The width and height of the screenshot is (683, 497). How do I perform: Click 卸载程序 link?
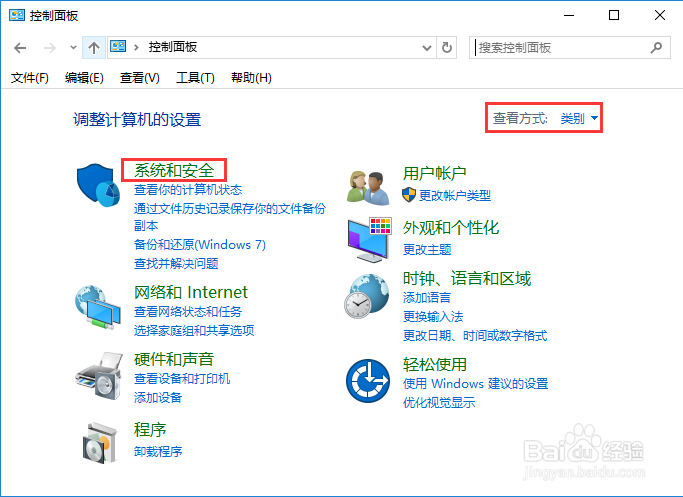coord(158,451)
